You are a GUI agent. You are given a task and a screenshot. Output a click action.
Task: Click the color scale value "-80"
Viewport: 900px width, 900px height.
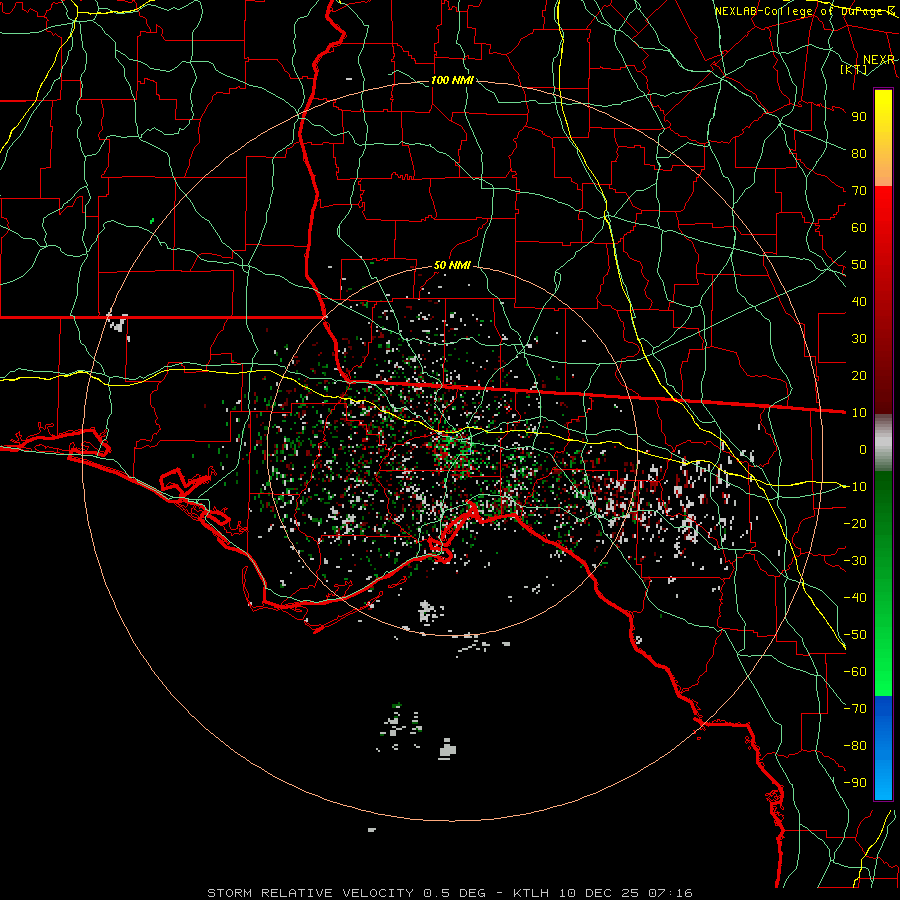(855, 746)
